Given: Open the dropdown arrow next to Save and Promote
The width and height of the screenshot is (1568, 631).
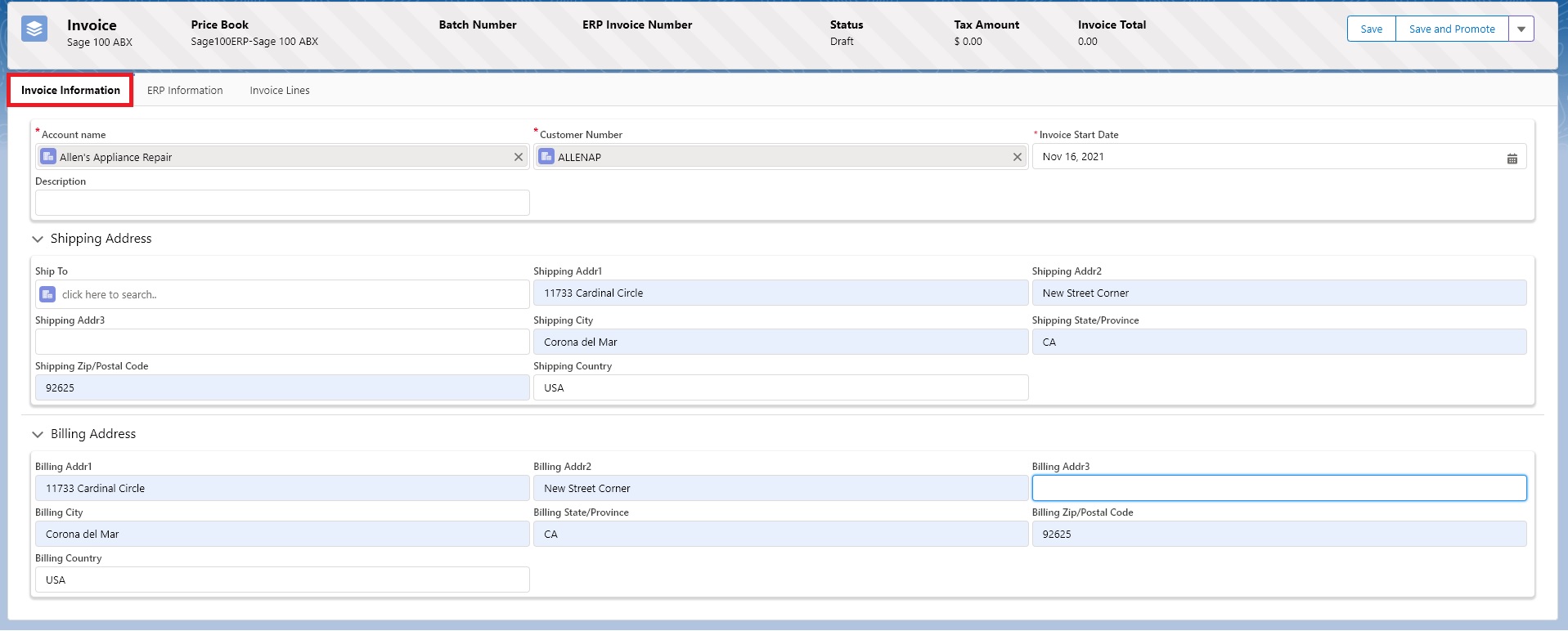Looking at the screenshot, I should 1521,29.
